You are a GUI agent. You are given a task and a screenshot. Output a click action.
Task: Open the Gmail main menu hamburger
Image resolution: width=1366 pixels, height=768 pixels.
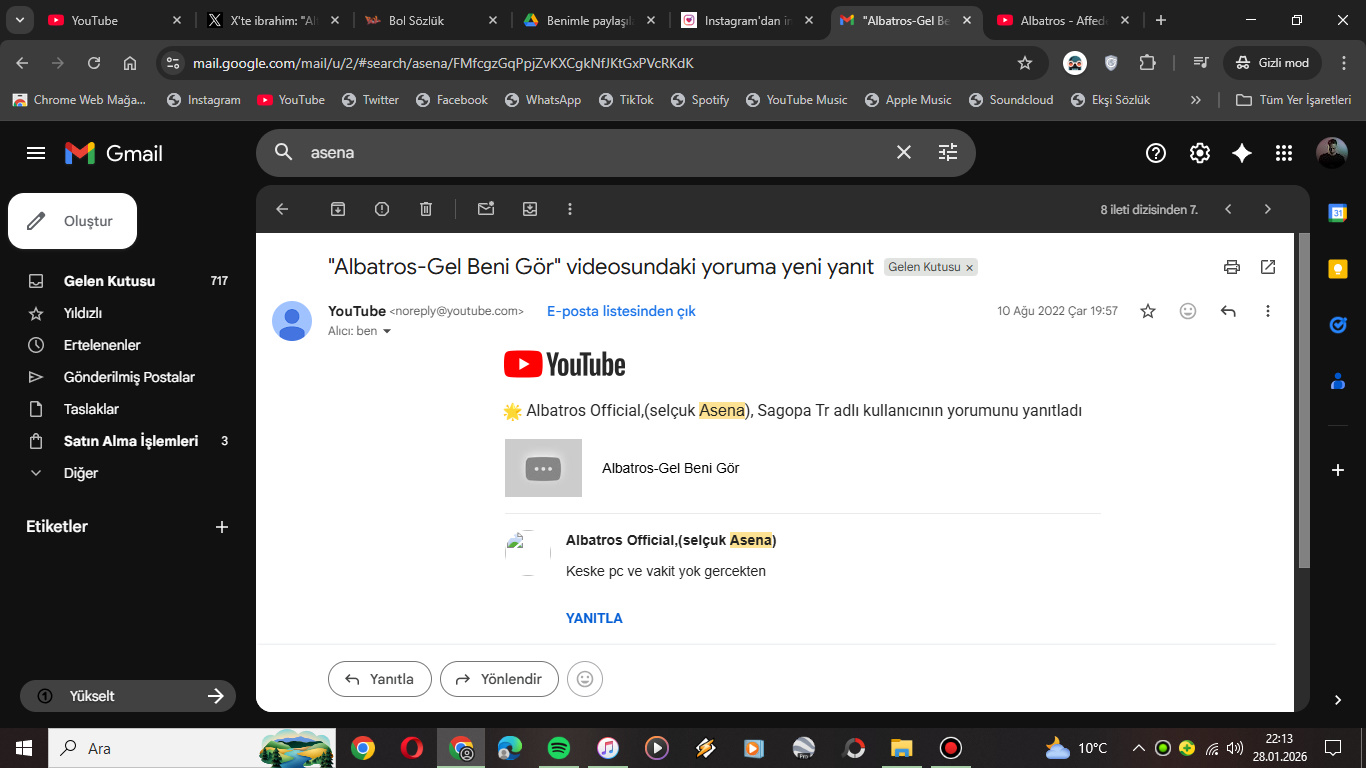tap(36, 153)
